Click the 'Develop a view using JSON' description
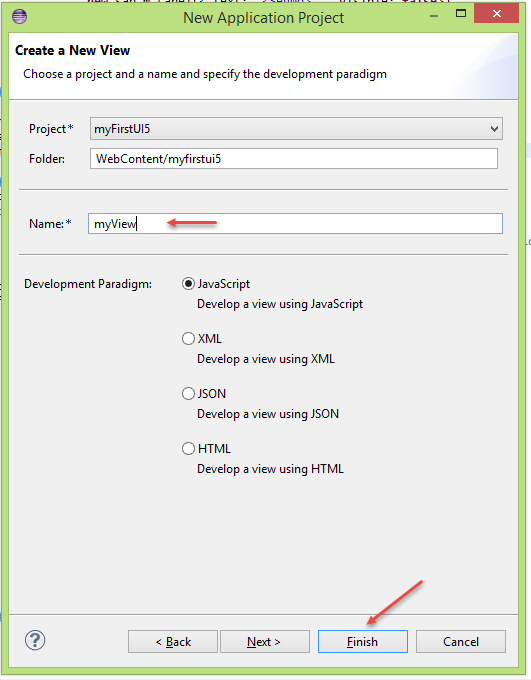531x680 pixels. pyautogui.click(x=268, y=414)
